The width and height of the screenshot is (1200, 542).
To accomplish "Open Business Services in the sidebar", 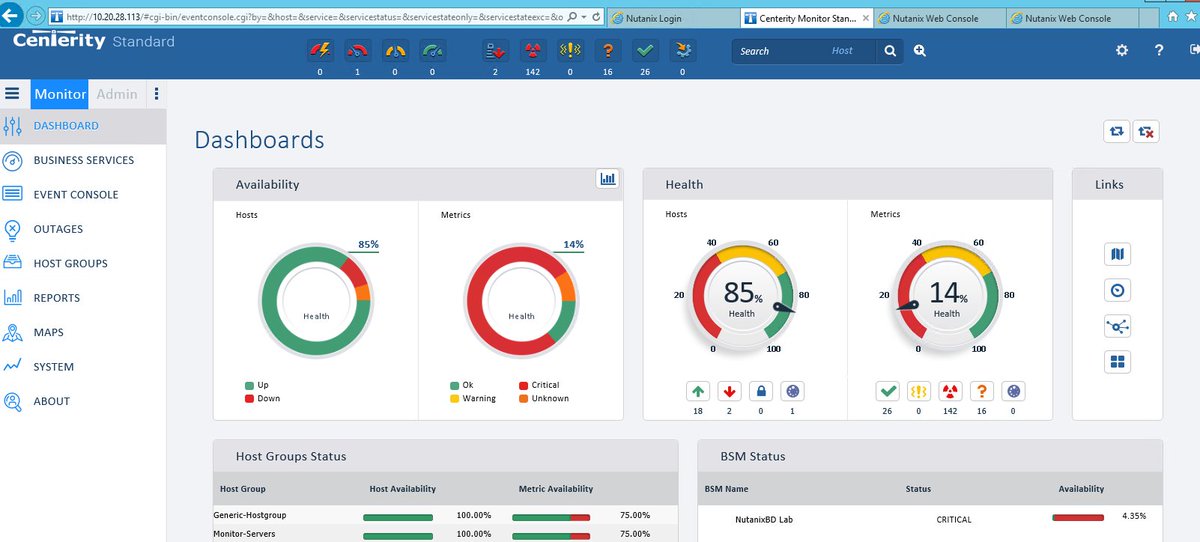I will tap(83, 160).
